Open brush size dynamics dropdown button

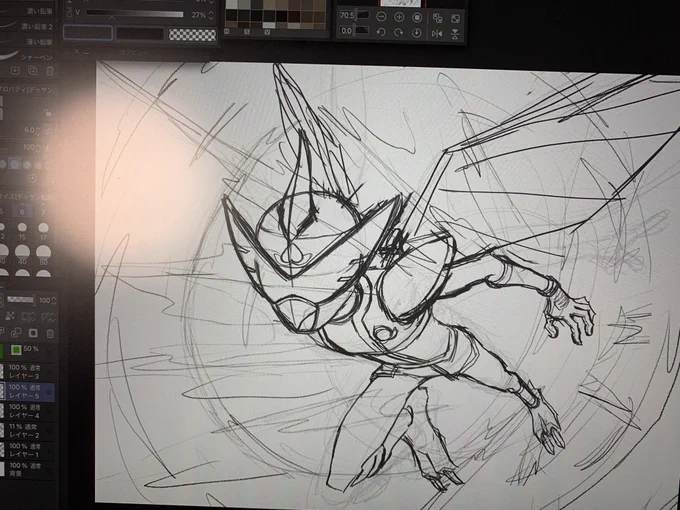pos(47,131)
